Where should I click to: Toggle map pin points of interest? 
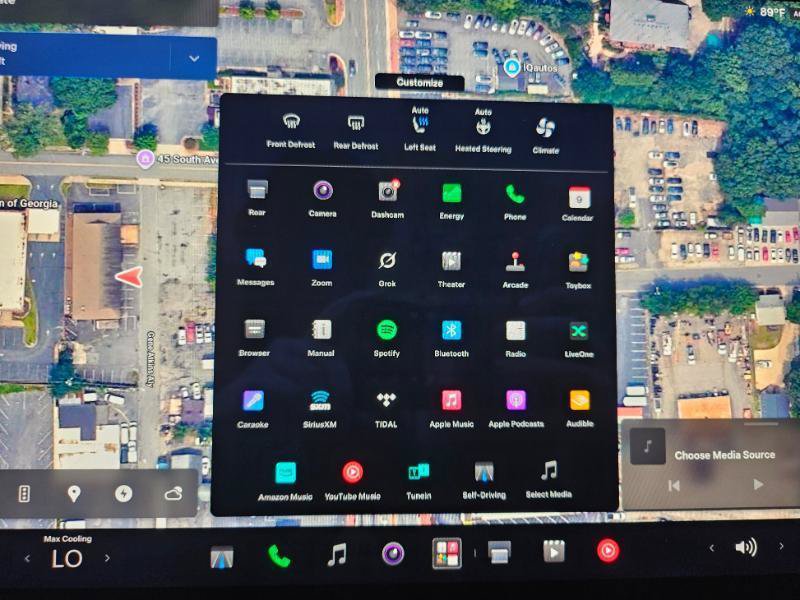tap(74, 493)
